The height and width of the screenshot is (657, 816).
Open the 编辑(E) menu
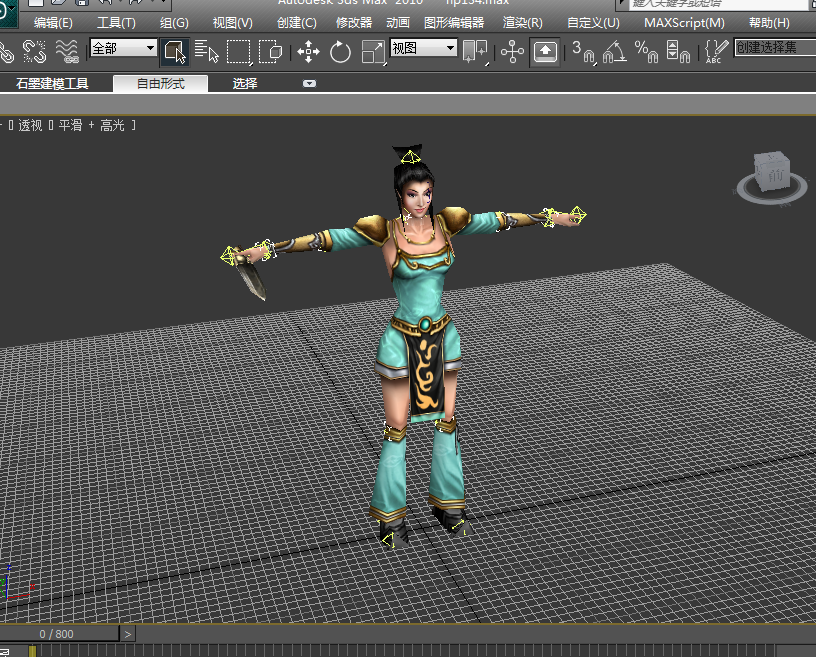pyautogui.click(x=53, y=23)
